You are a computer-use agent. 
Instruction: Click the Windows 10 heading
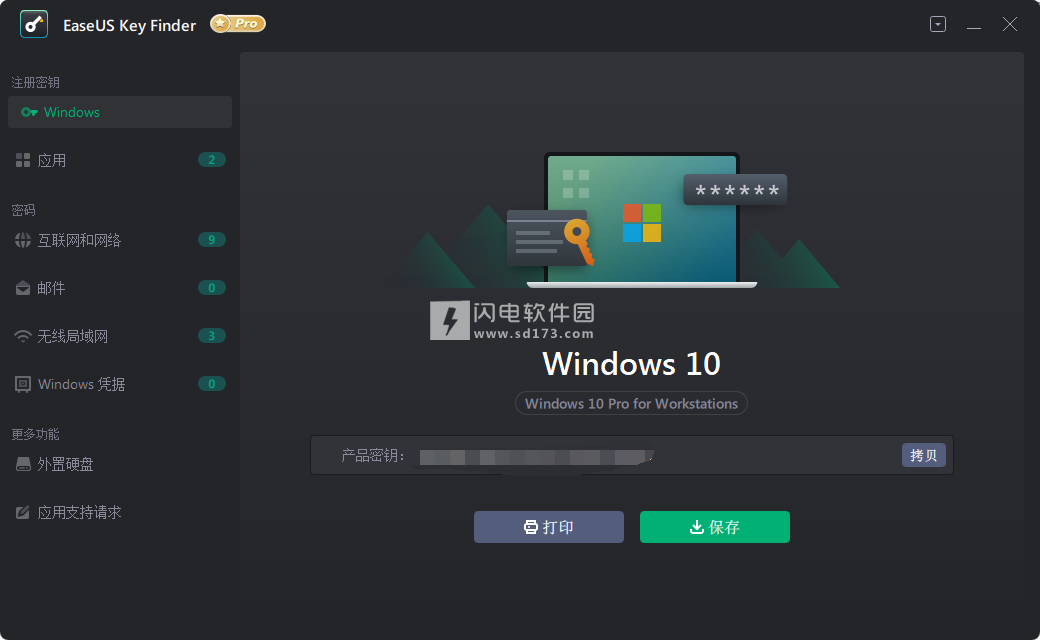tap(631, 363)
